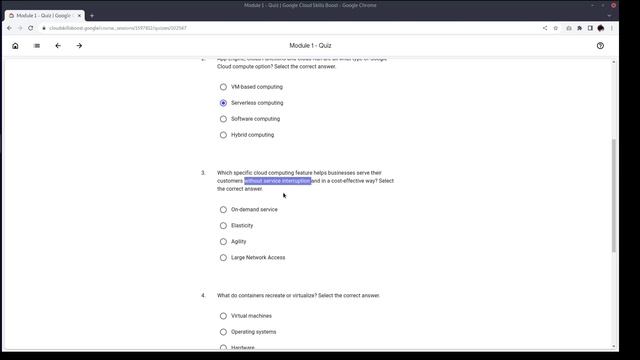
Task: Click the 'Module 1 - Quiz' page title
Action: pyautogui.click(x=310, y=46)
